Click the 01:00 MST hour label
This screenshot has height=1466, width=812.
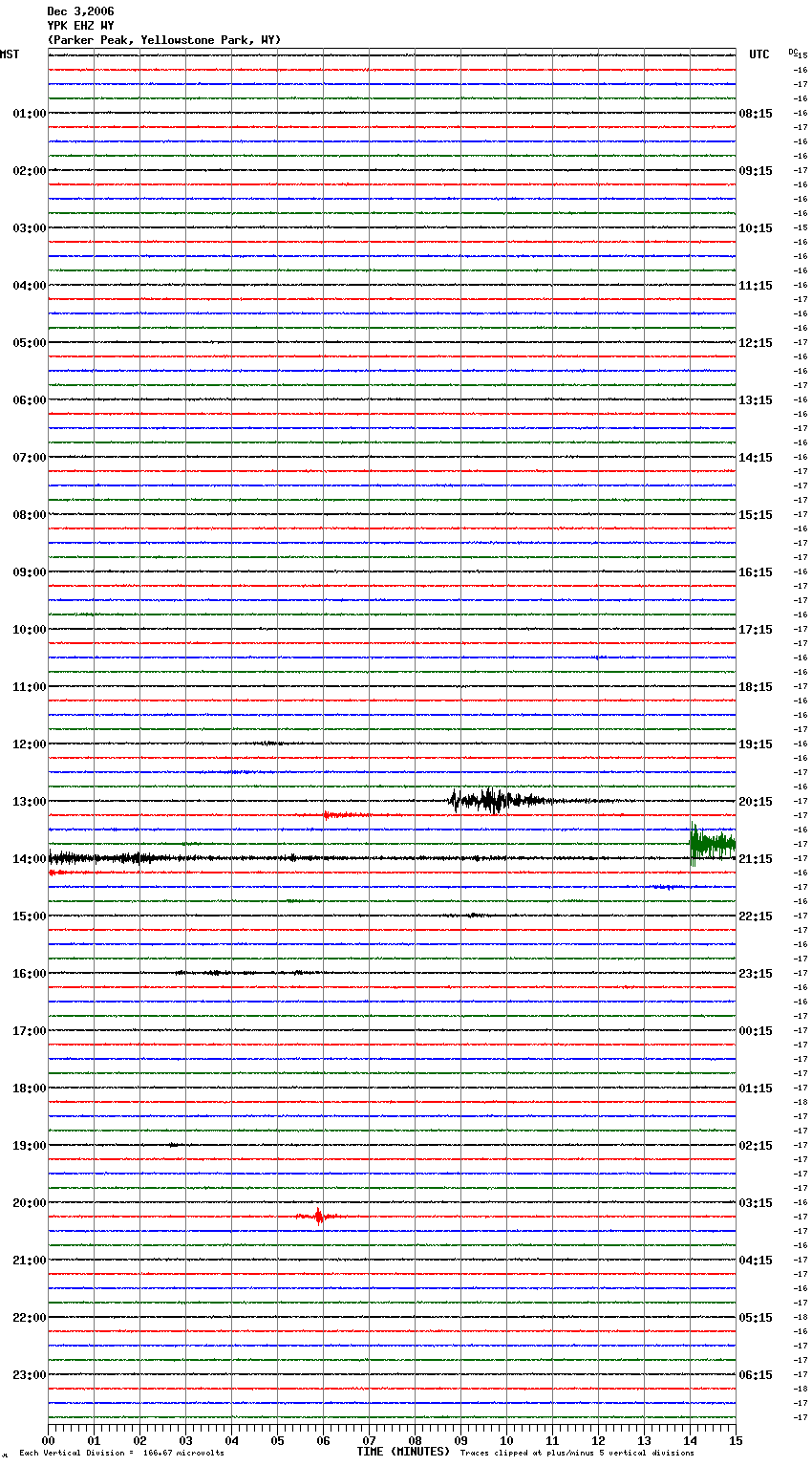click(29, 114)
